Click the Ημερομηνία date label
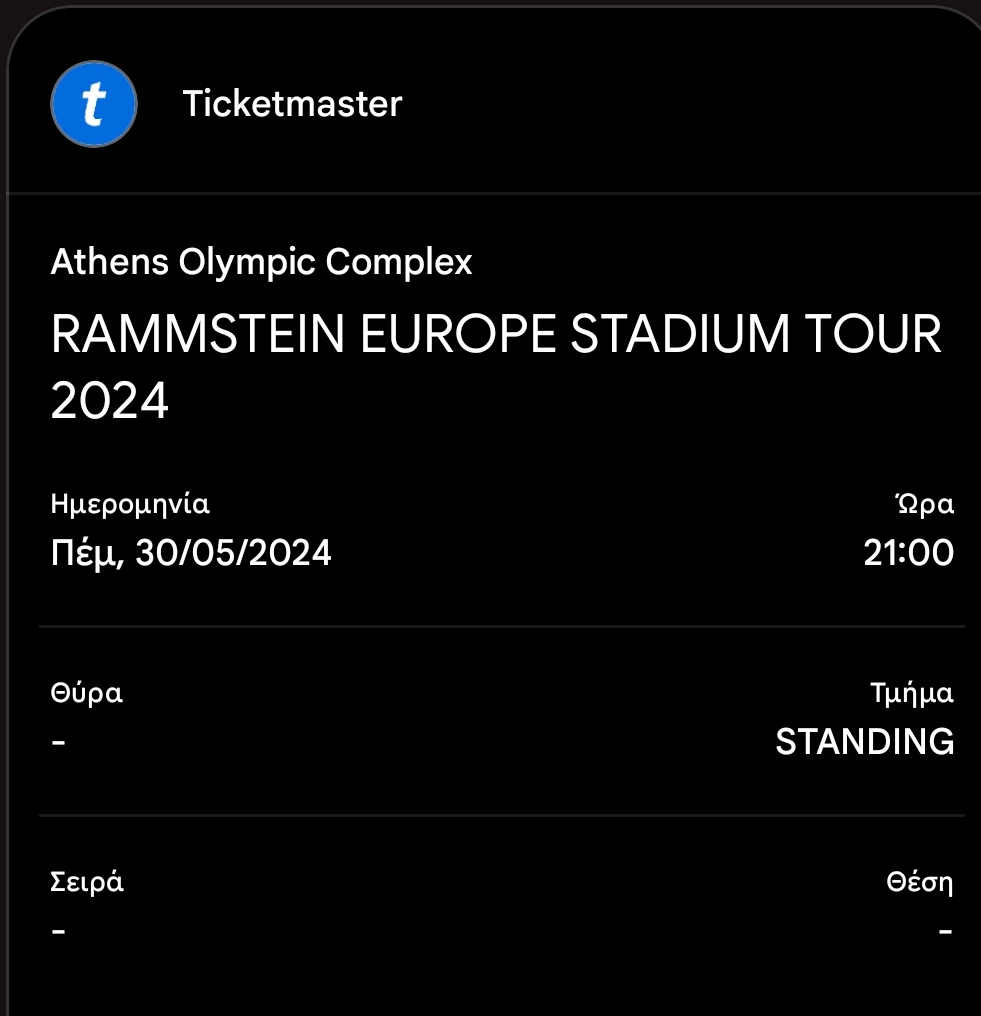Image resolution: width=981 pixels, height=1016 pixels. click(x=130, y=505)
